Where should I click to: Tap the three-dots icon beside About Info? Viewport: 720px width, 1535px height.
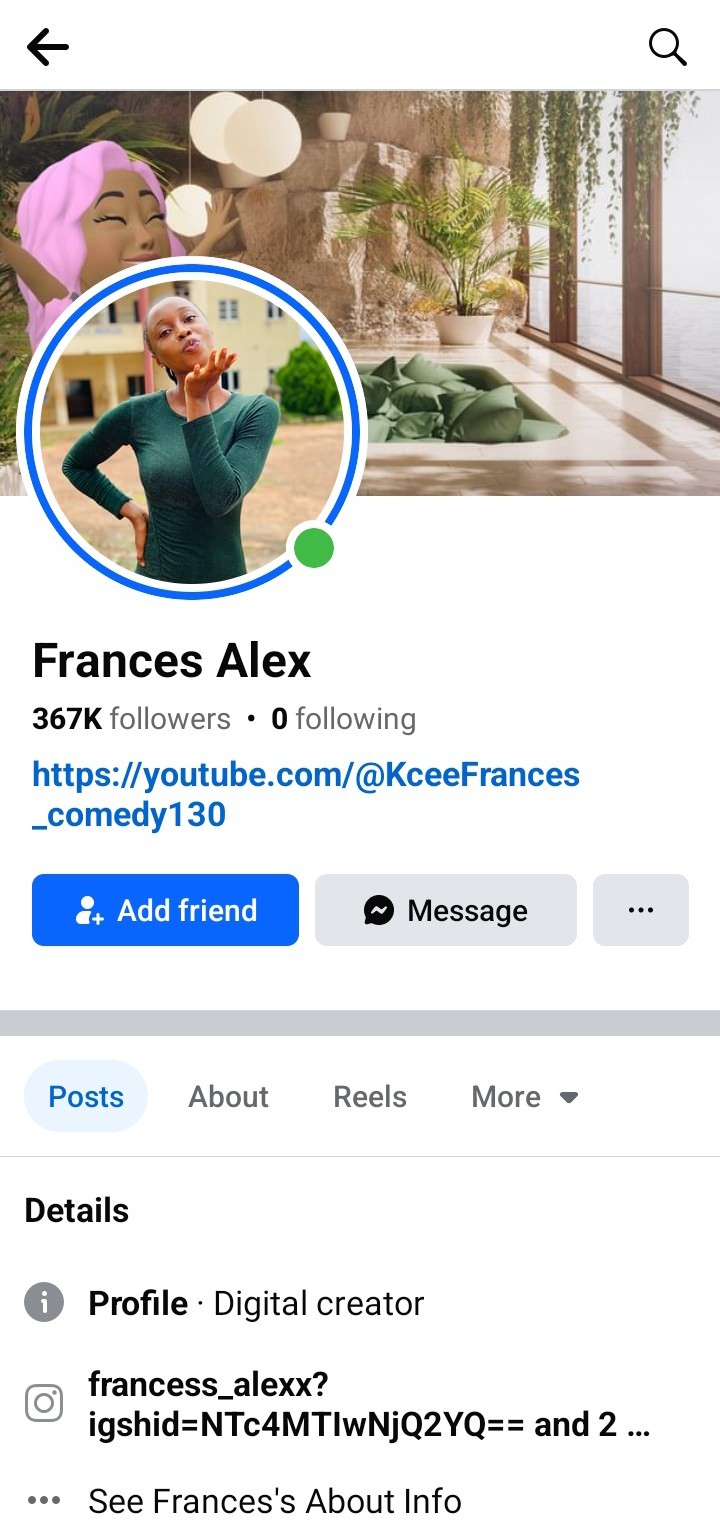[x=44, y=1500]
